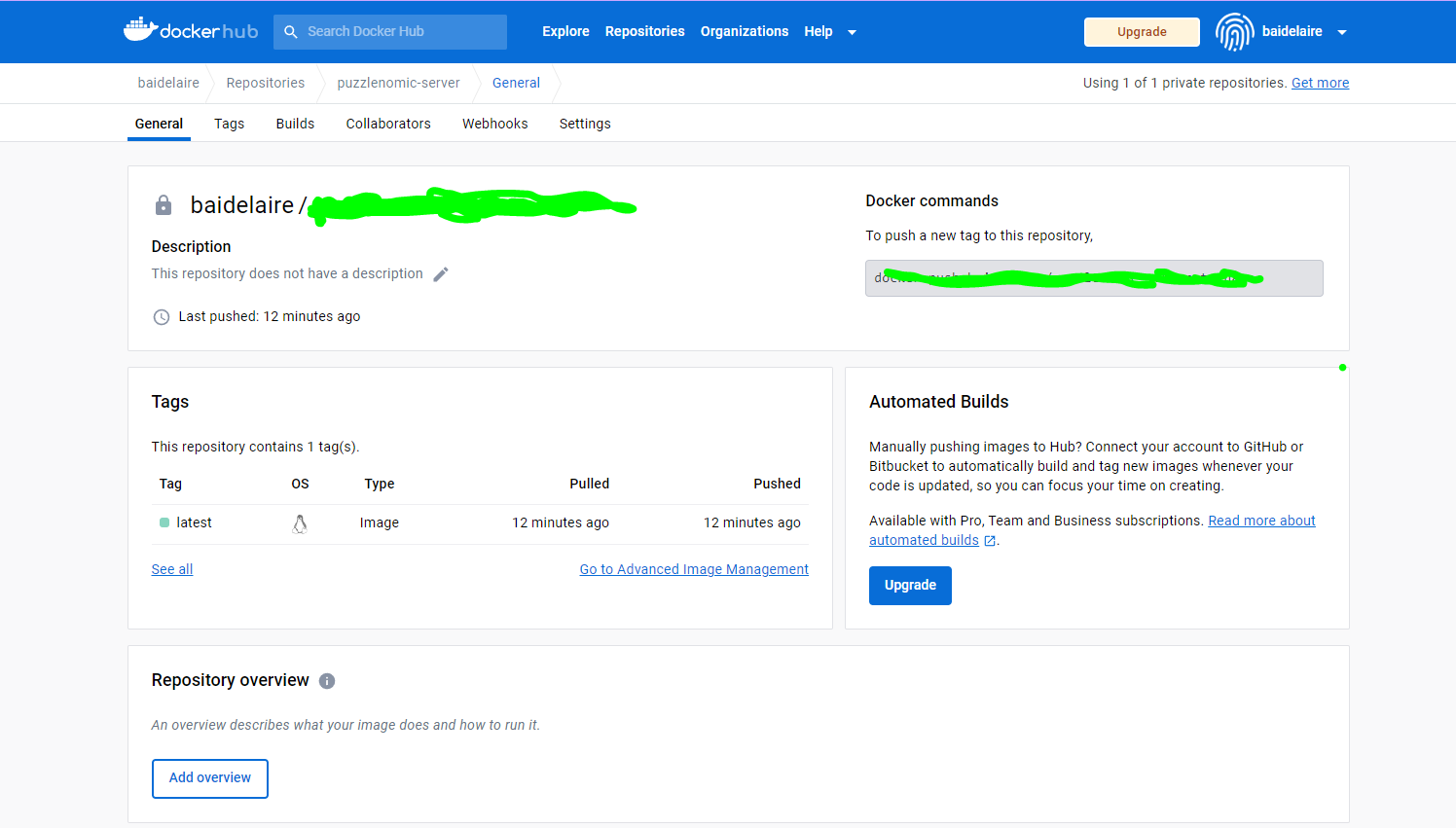Open the Repository overview info icon

tap(327, 681)
